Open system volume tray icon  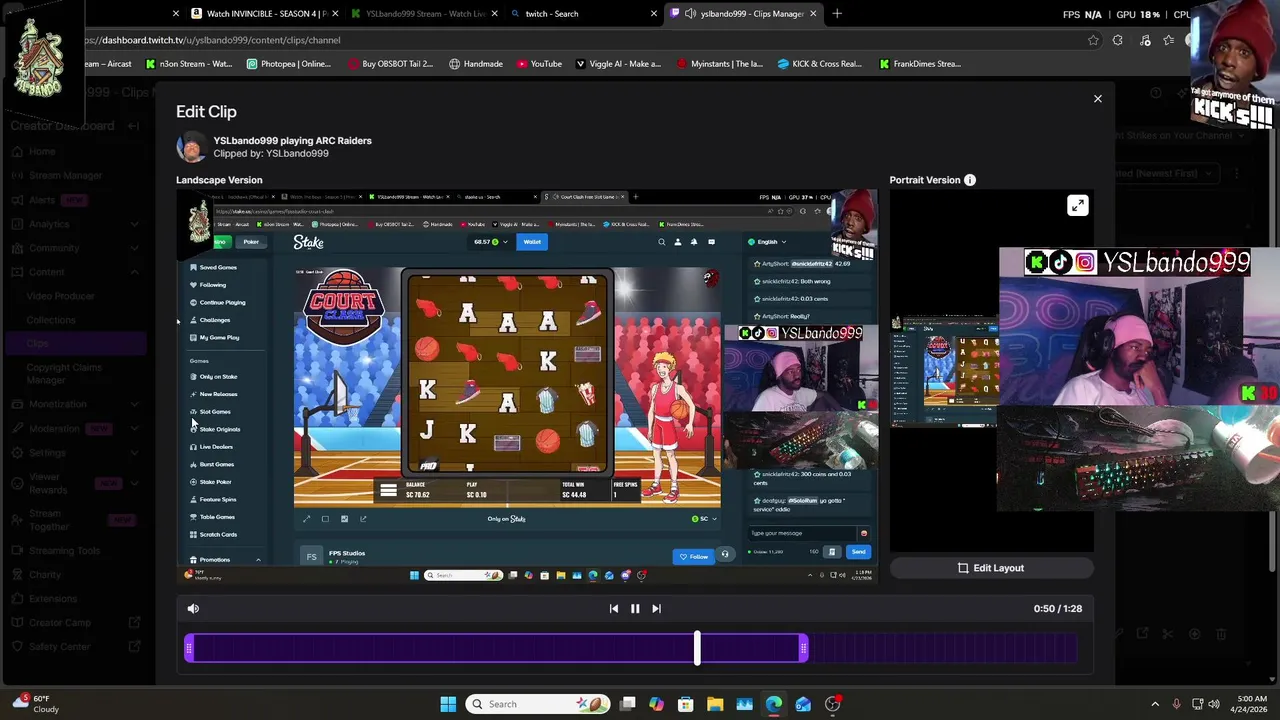pyautogui.click(x=1214, y=704)
